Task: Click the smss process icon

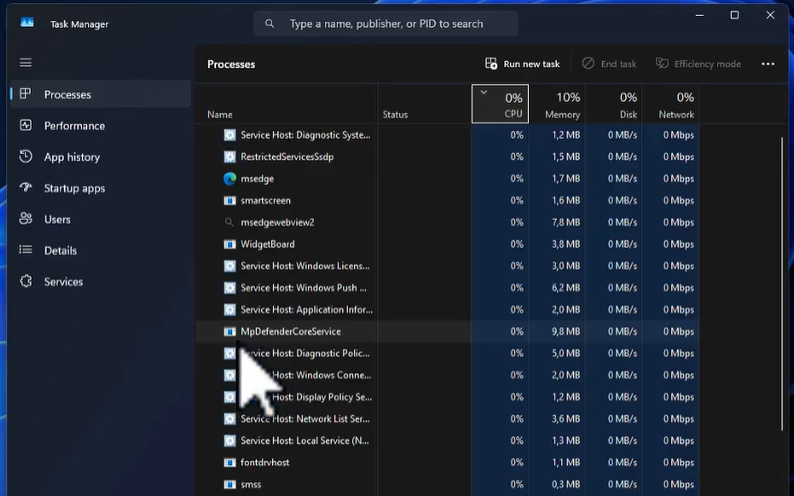Action: tap(230, 484)
